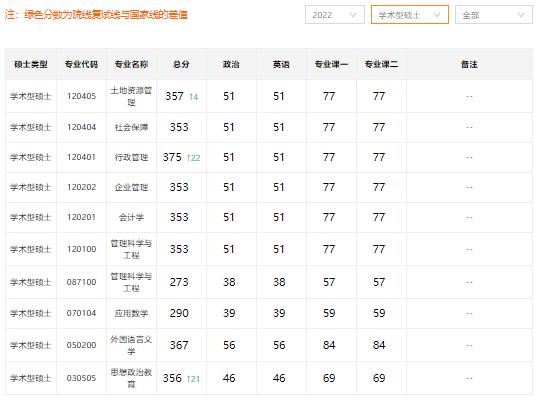The width and height of the screenshot is (538, 402).
Task: Click the 思想政治教育 major name
Action: pyautogui.click(x=131, y=378)
